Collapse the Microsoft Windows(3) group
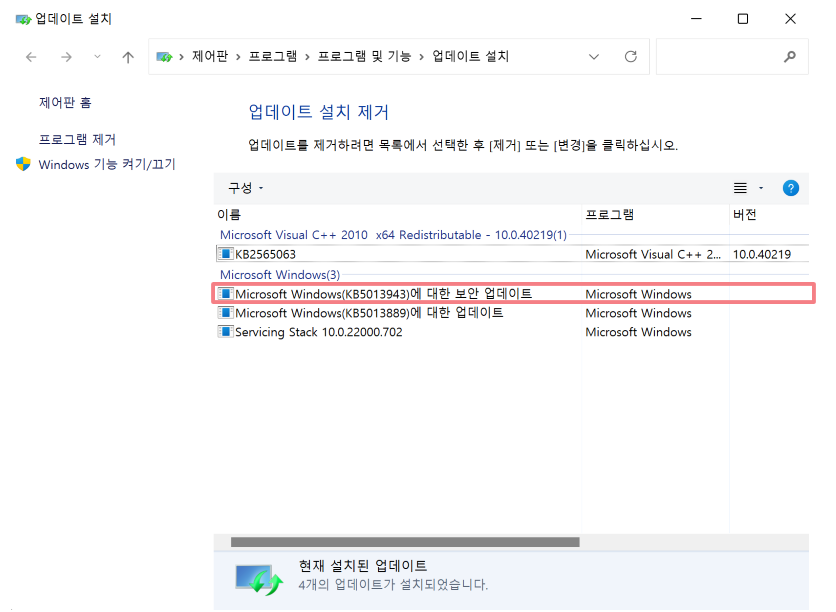Screen dimensions: 836x612 (279, 275)
